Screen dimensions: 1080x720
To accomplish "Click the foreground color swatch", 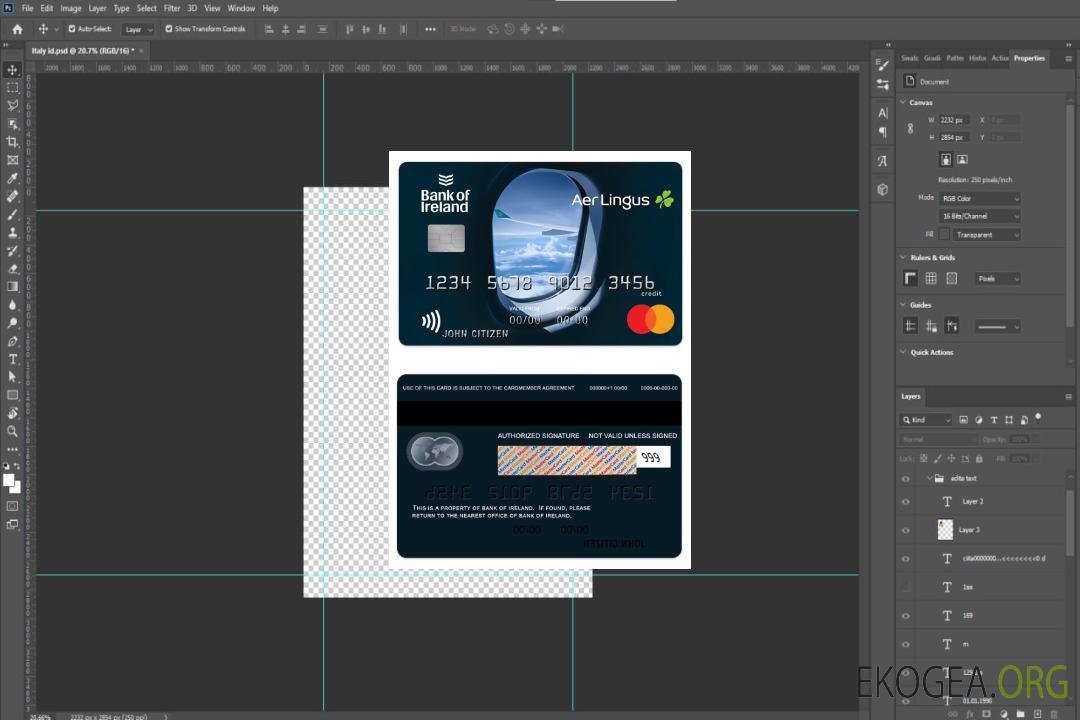I will [9, 480].
